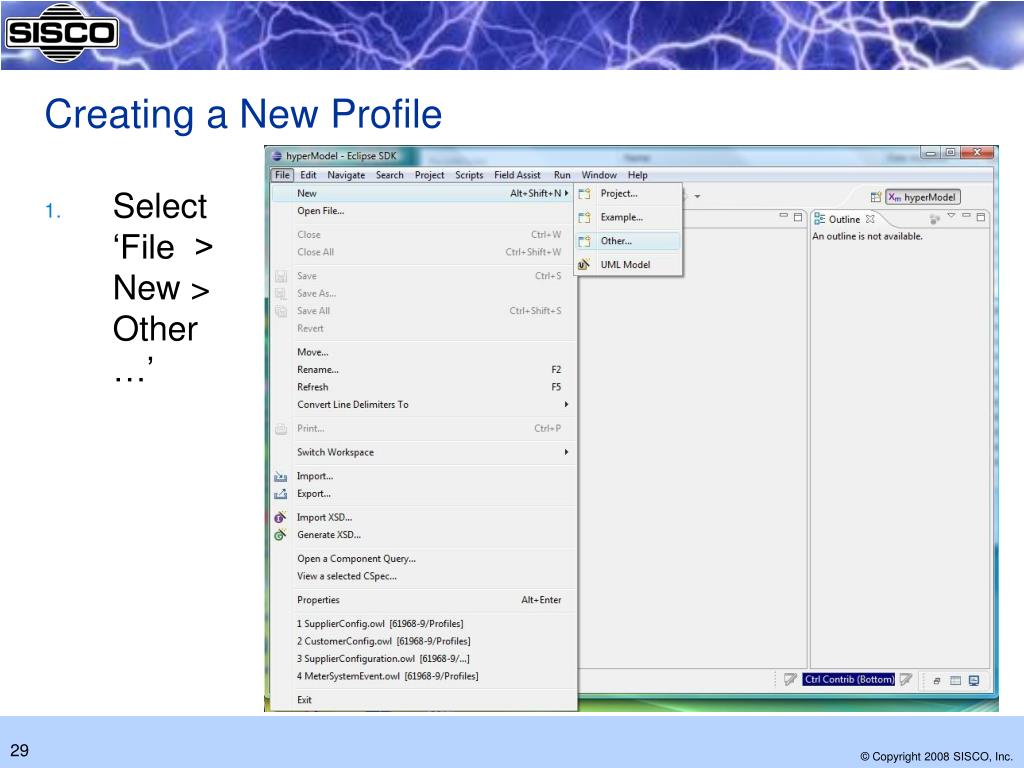This screenshot has width=1024, height=768.
Task: Open Properties from File menu
Action: [x=423, y=600]
